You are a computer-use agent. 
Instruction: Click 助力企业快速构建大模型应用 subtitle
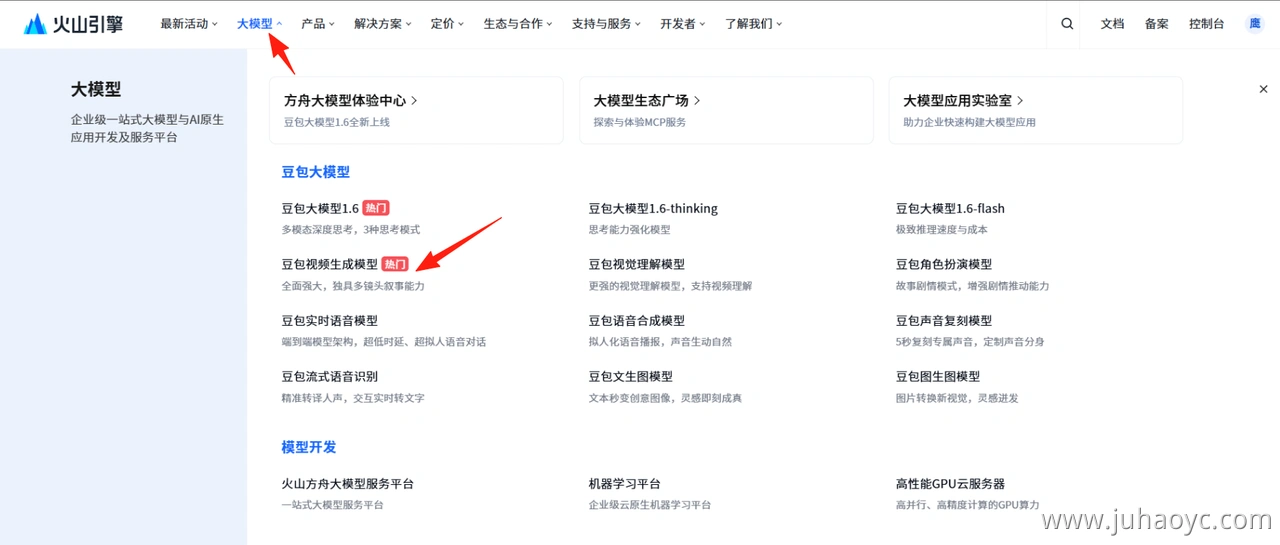970,122
